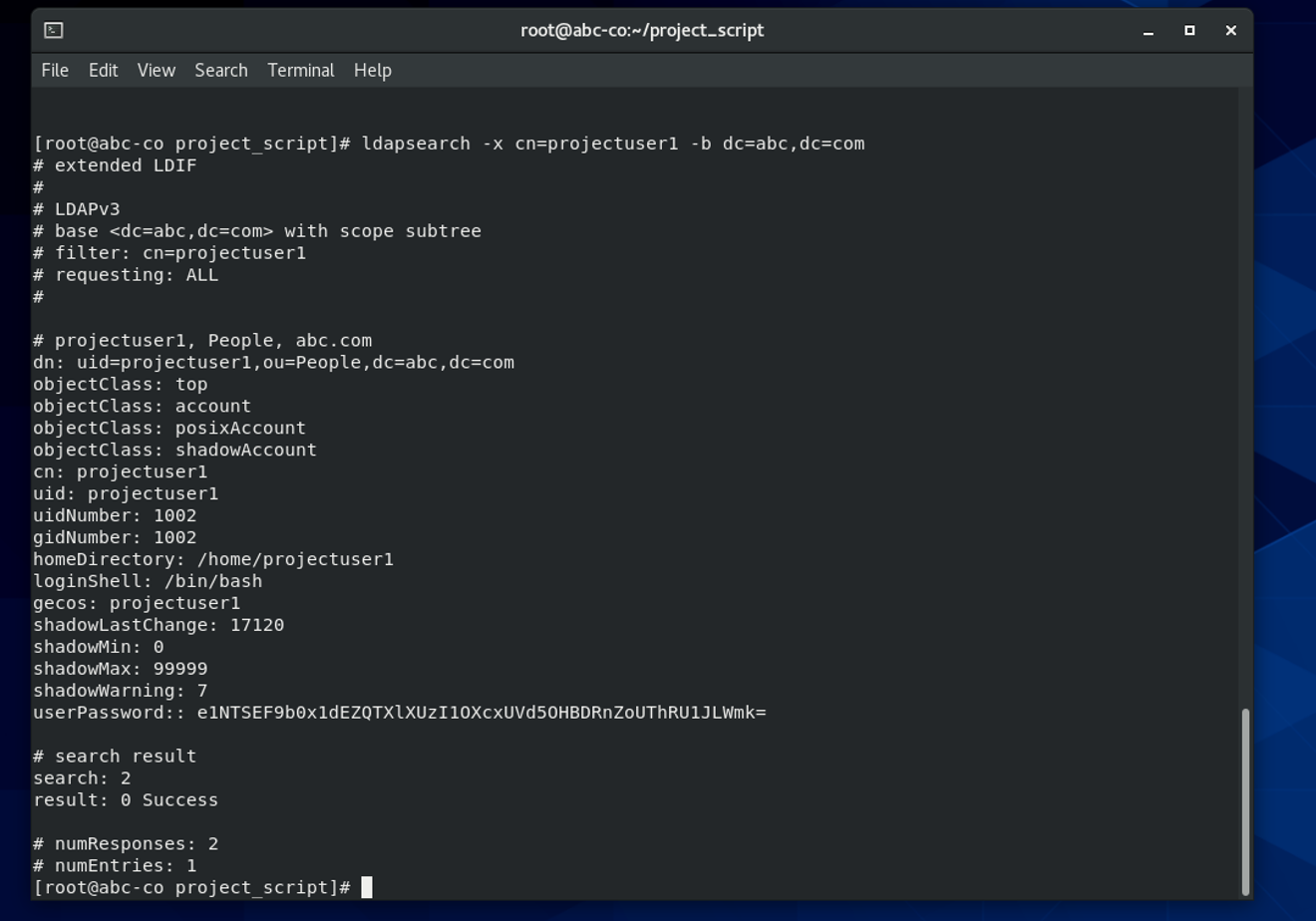
Task: Maximize the terminal window
Action: (x=1188, y=31)
